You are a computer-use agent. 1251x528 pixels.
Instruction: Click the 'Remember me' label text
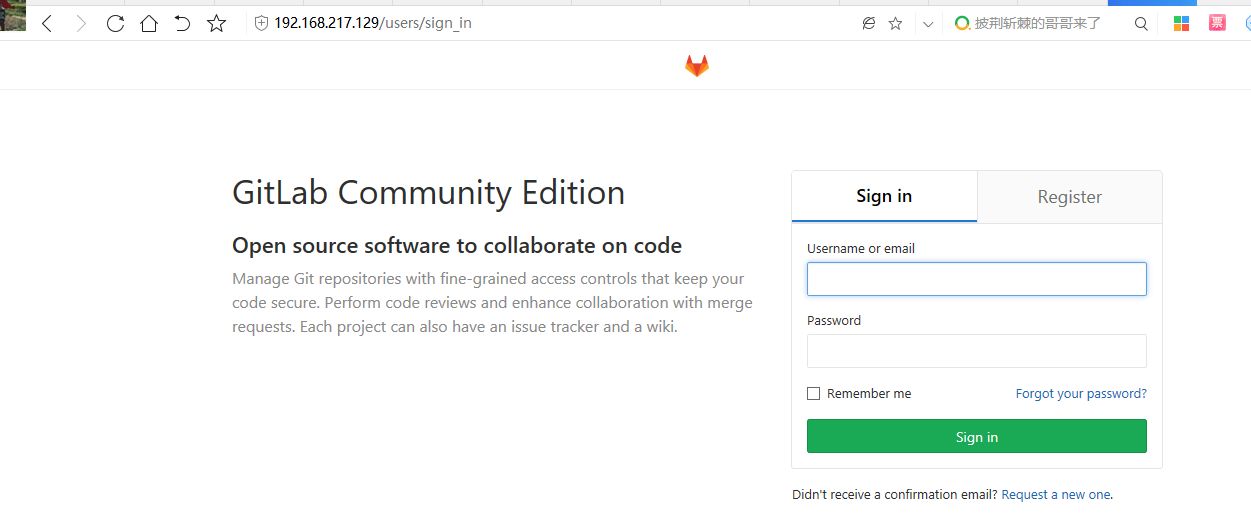click(869, 394)
